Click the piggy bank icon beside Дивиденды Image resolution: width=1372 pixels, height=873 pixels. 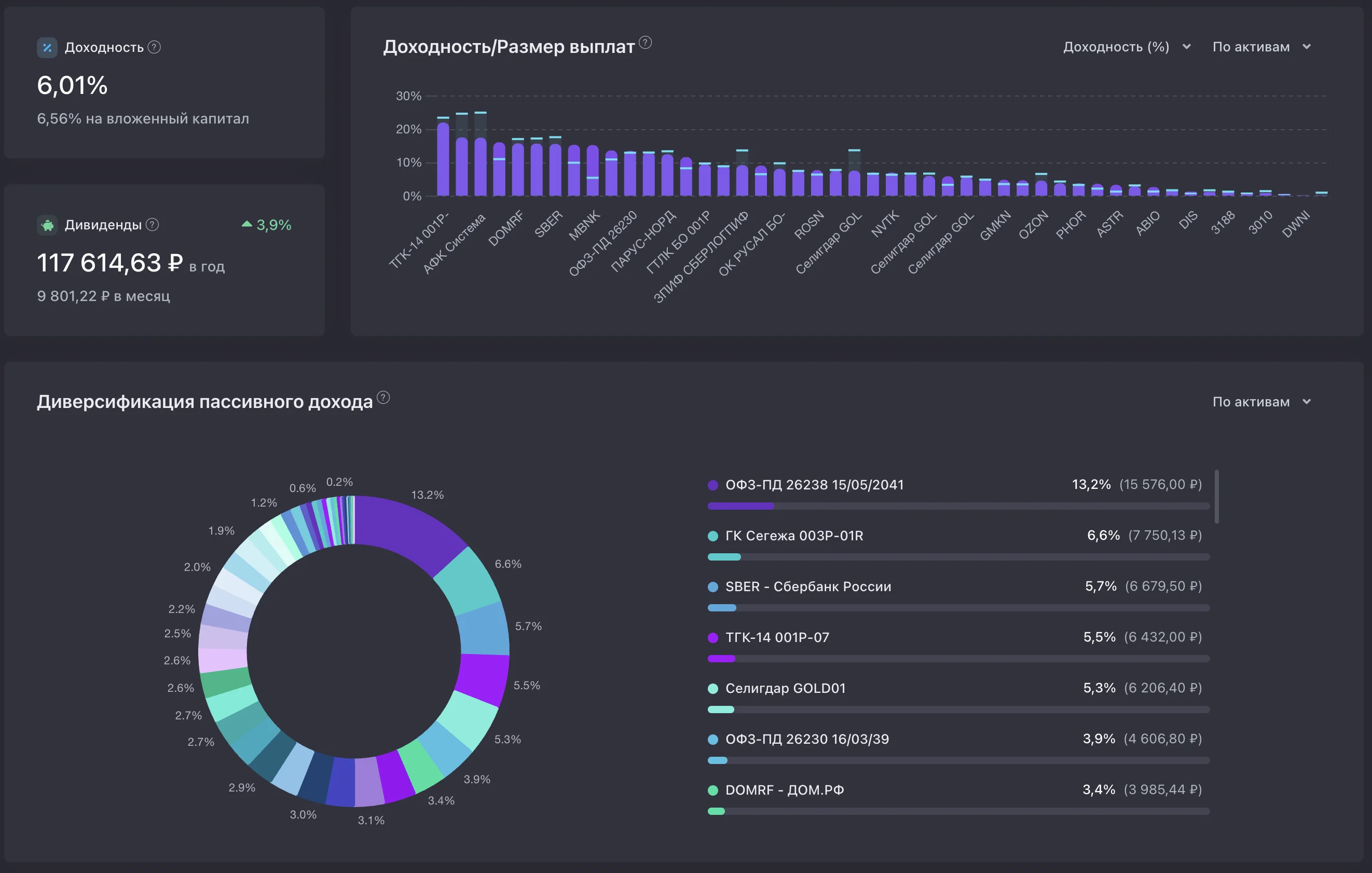(47, 225)
